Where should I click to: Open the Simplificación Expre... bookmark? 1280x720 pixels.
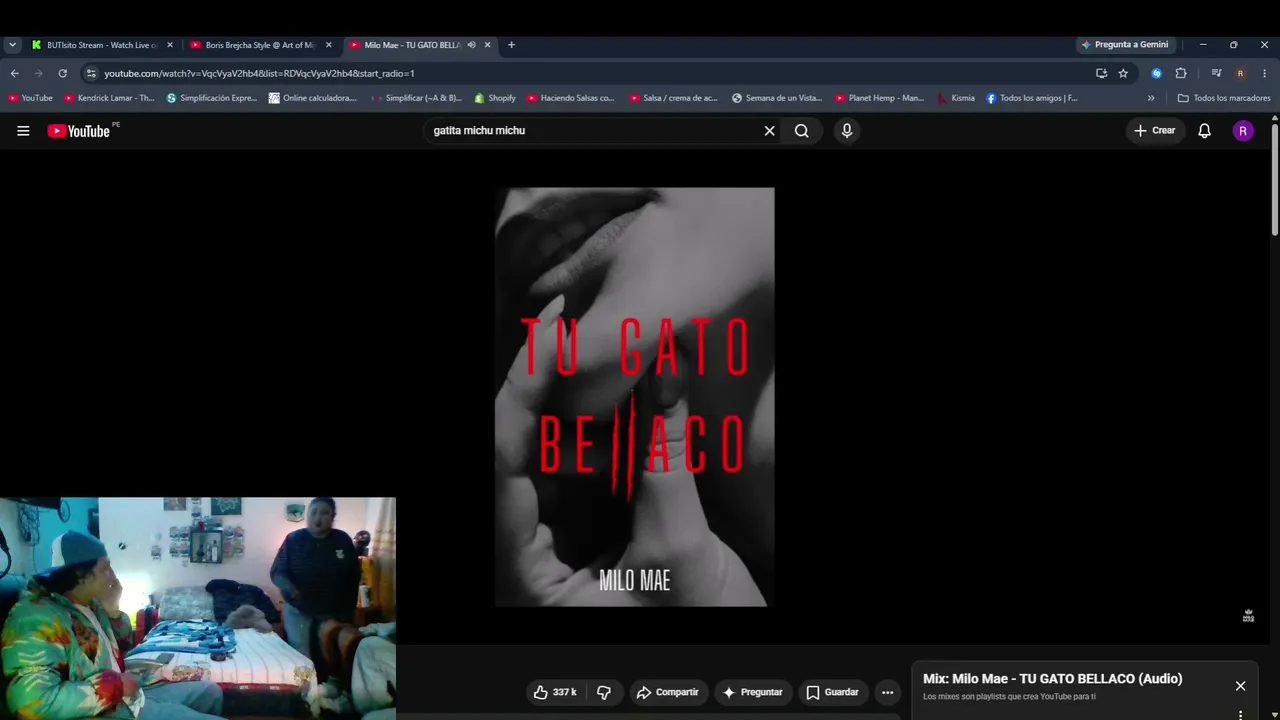[x=212, y=98]
